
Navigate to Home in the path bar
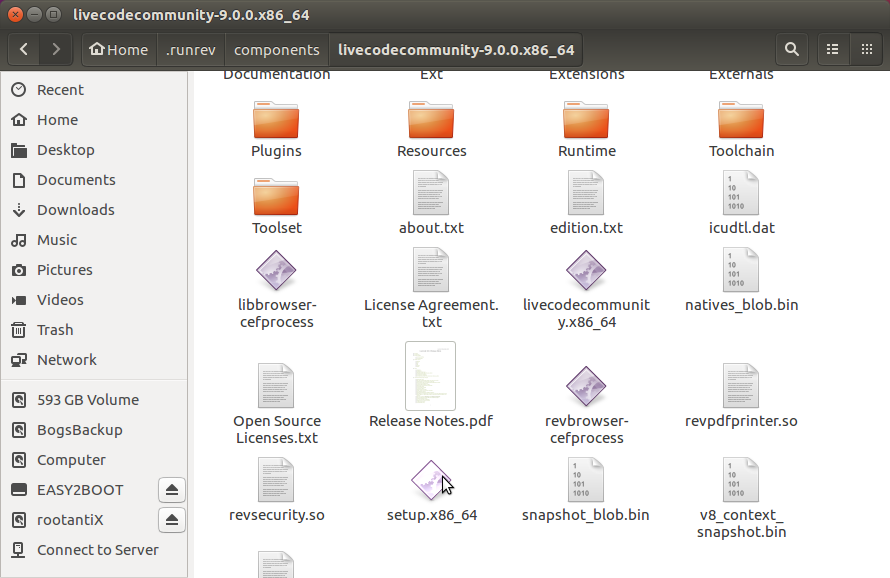click(x=119, y=50)
